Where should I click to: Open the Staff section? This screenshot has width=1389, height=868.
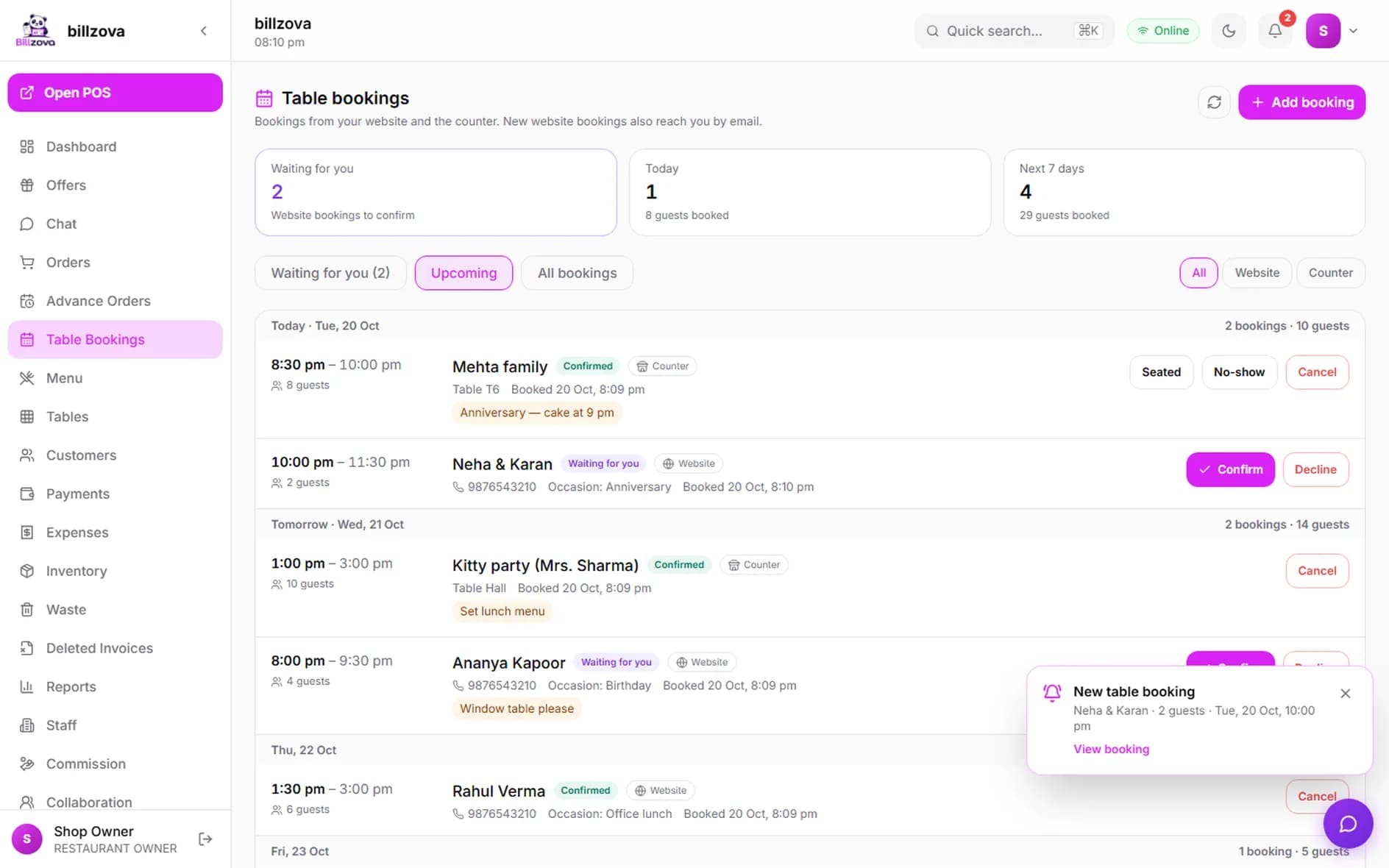tap(115, 725)
